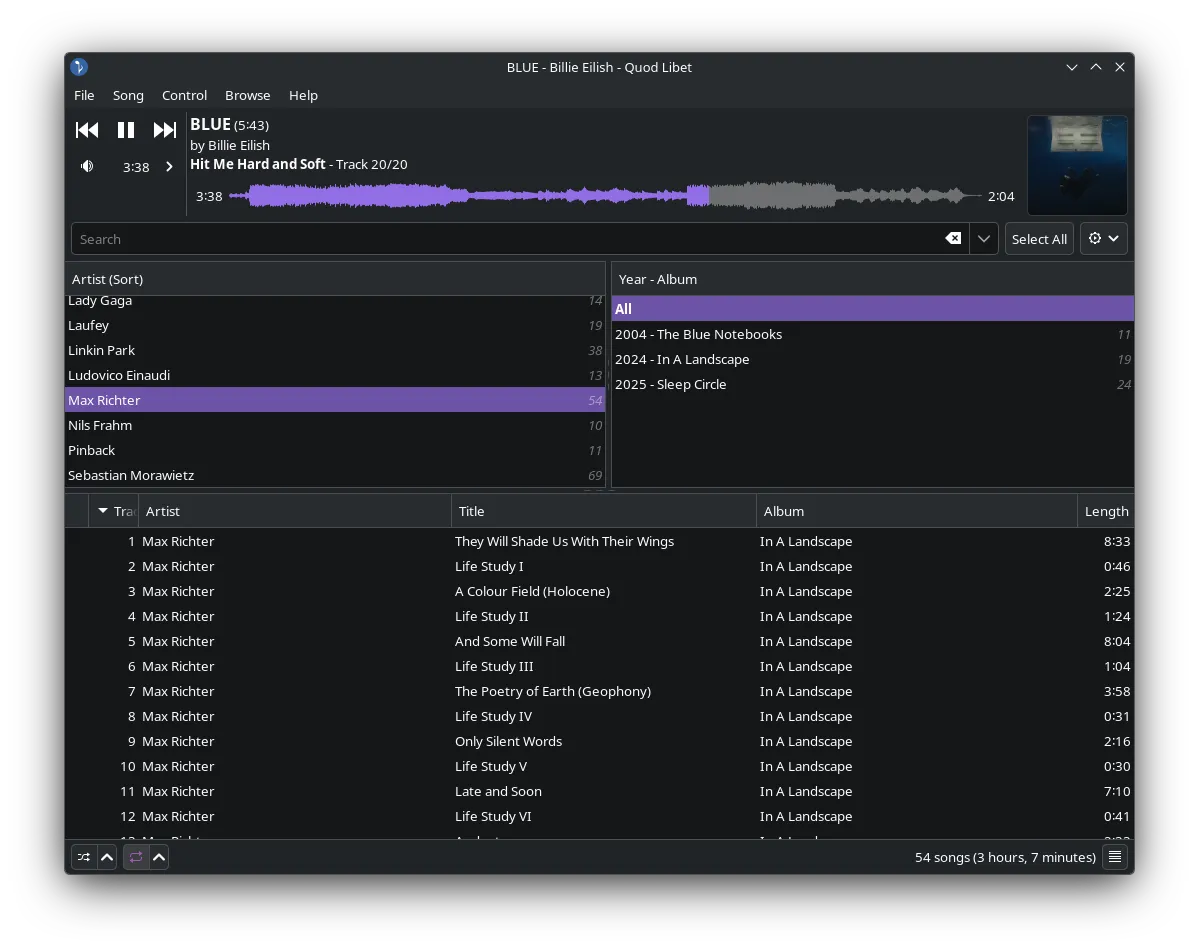Viewport: 1199px width, 951px height.
Task: Select the song Life Study V
Action: point(599,766)
